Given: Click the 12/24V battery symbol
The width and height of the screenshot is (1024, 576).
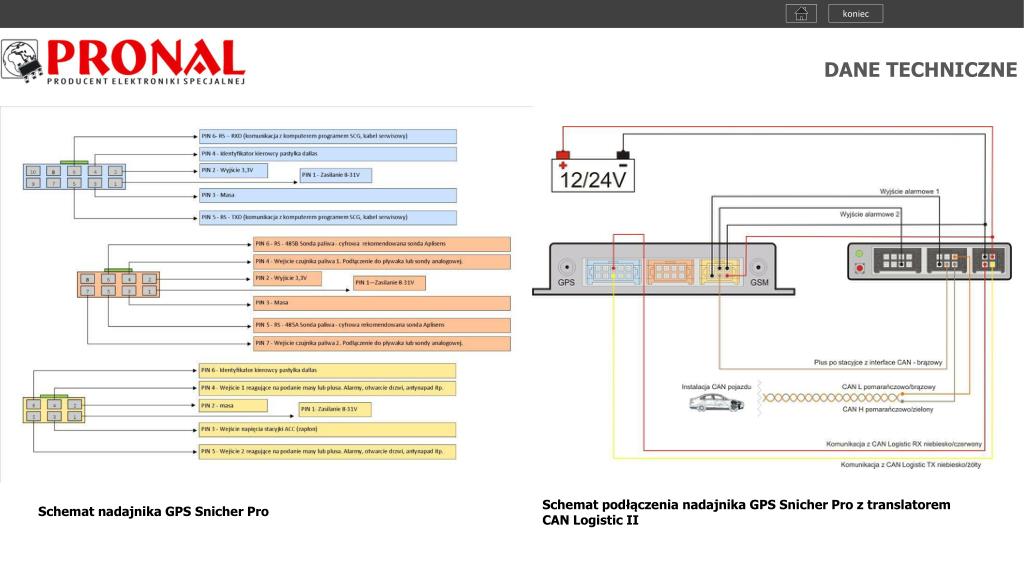Looking at the screenshot, I should click(592, 175).
